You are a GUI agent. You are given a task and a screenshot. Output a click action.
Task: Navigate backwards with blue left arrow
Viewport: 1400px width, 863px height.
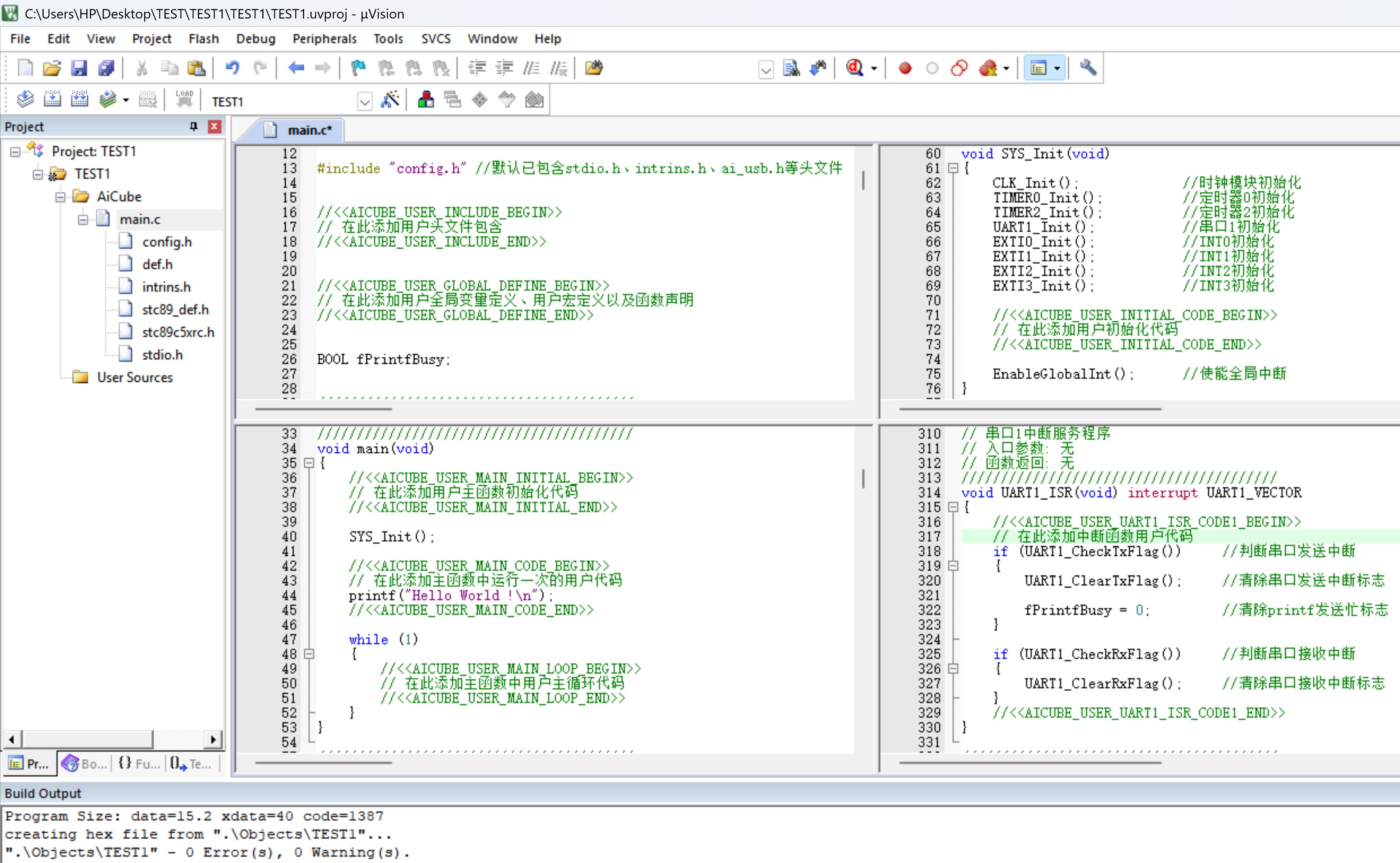(296, 69)
